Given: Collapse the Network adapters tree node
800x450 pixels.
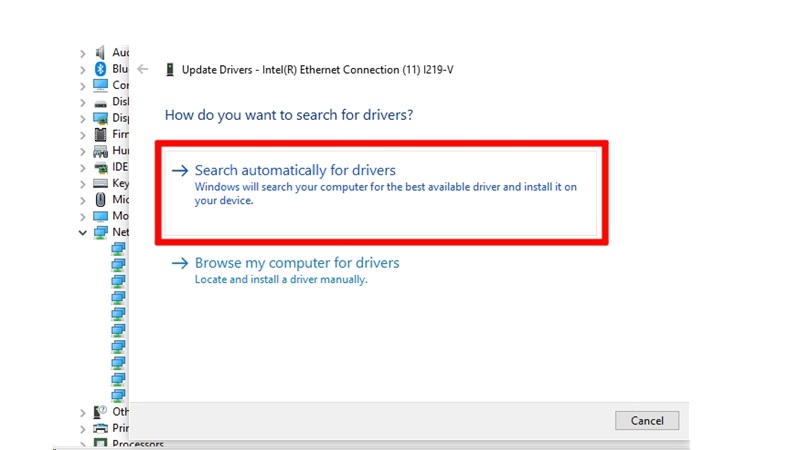Looking at the screenshot, I should click(83, 232).
